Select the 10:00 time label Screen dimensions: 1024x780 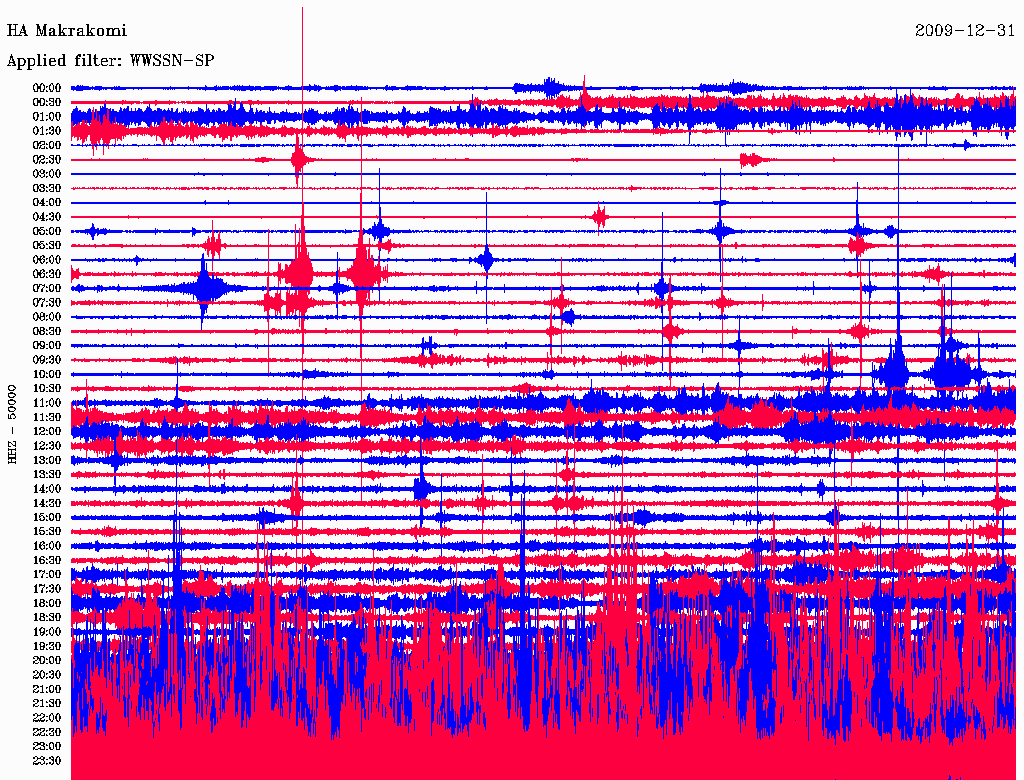(x=47, y=374)
